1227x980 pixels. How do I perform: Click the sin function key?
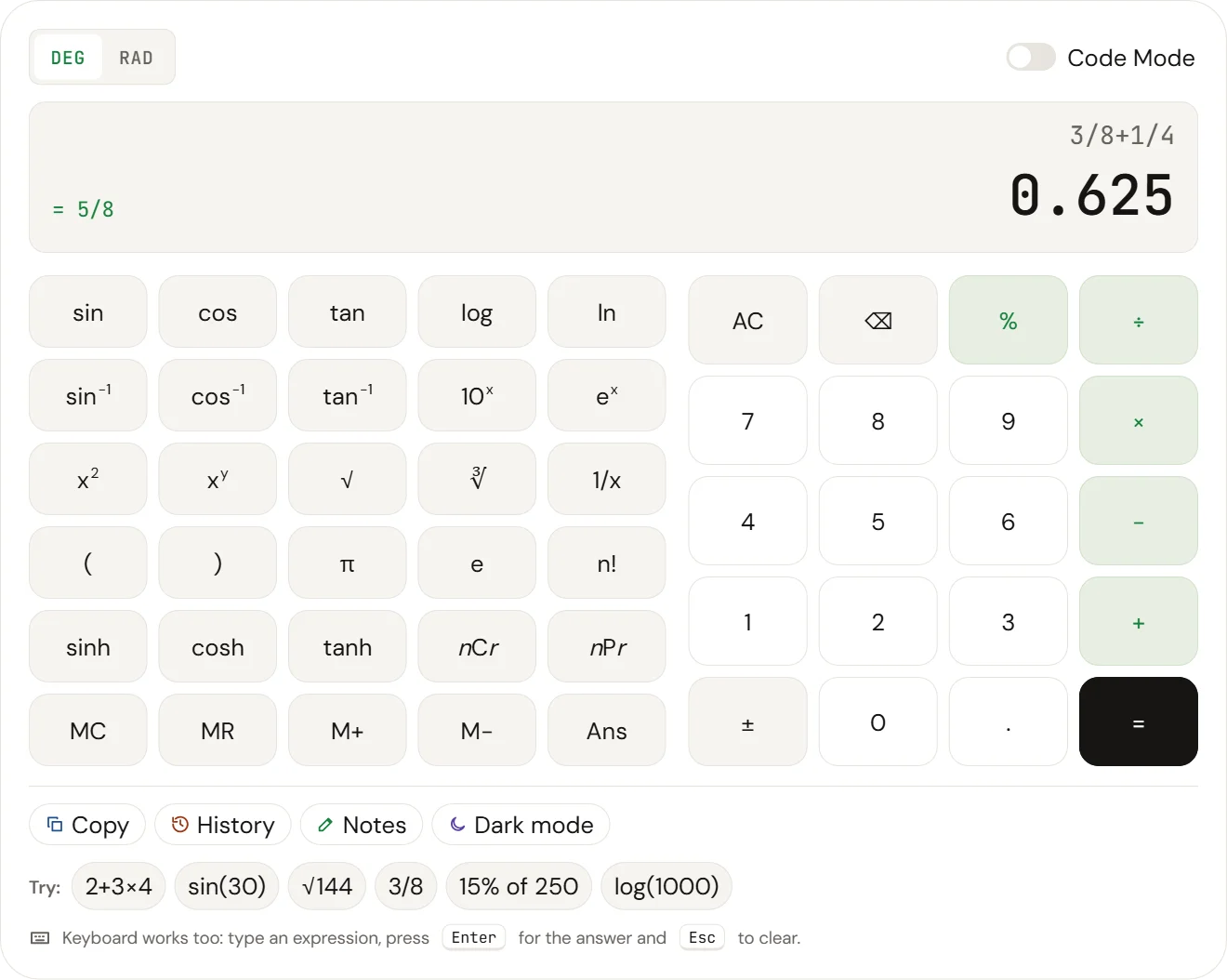88,311
